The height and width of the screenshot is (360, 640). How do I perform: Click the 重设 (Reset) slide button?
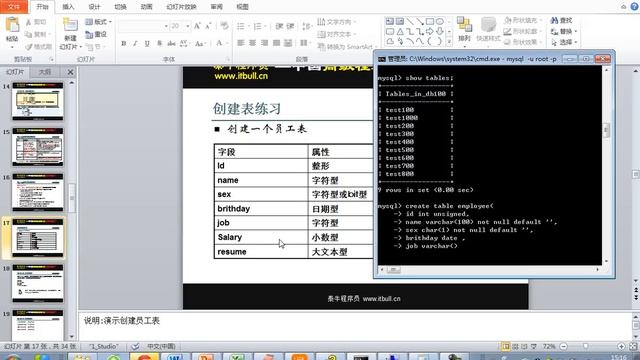(x=96, y=34)
